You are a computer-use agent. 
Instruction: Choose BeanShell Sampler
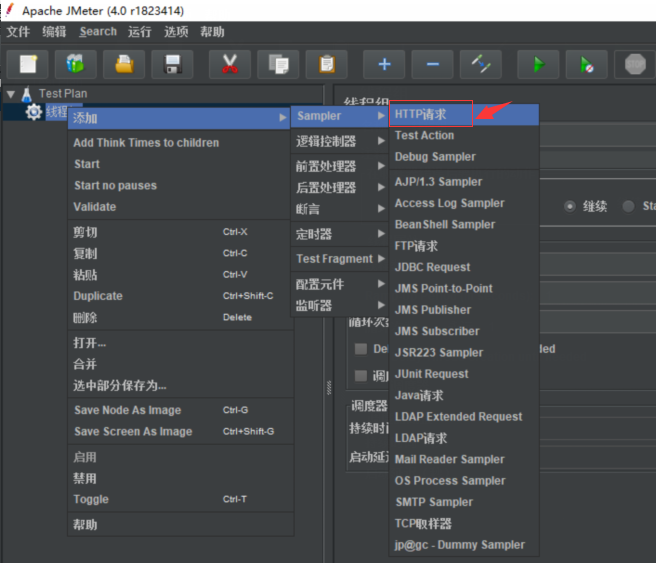(464, 225)
